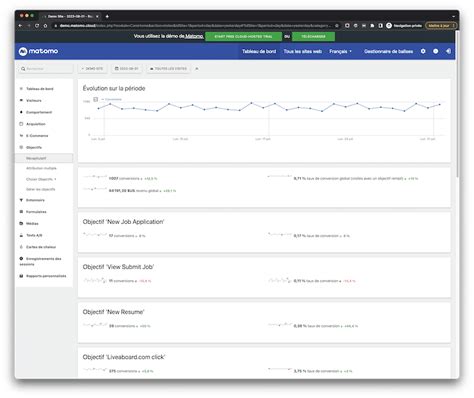Focus the sidebar search field
474x398 pixels.
coord(45,69)
